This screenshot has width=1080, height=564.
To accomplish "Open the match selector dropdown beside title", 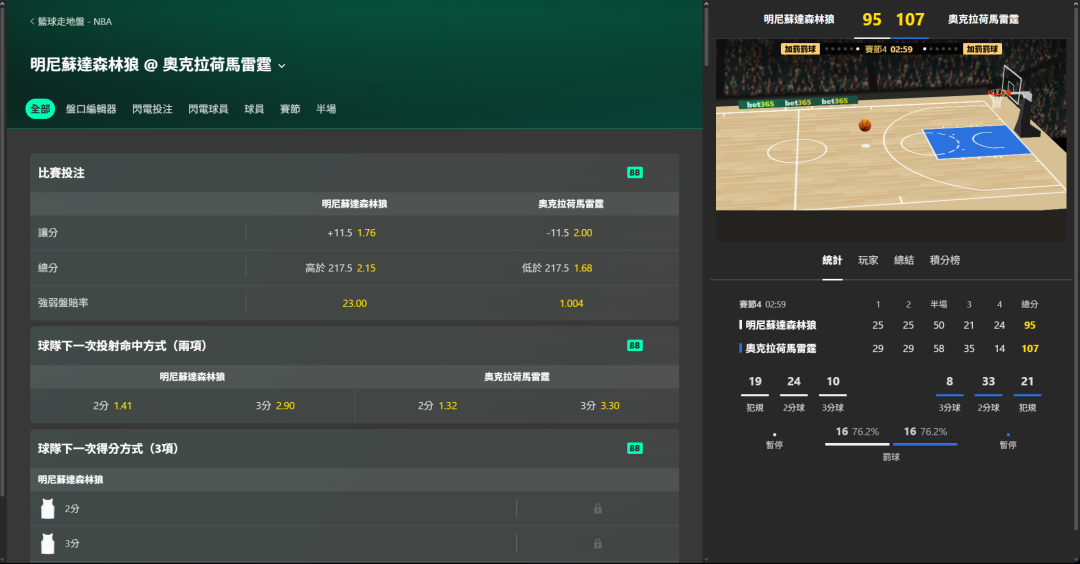I will click(282, 66).
